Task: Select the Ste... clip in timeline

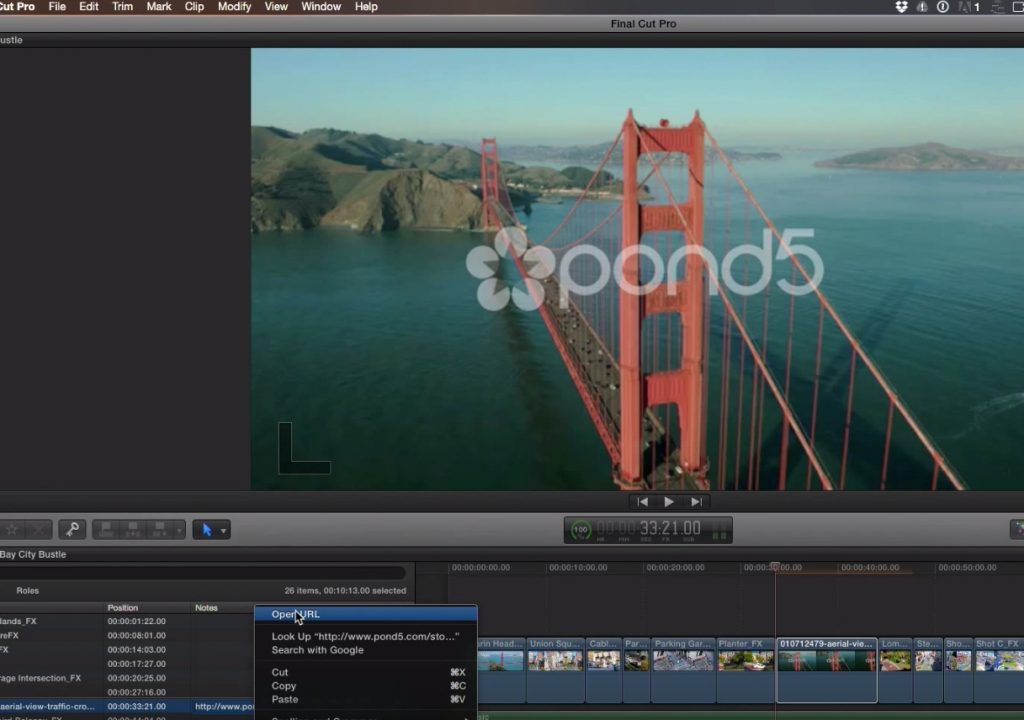Action: (928, 670)
